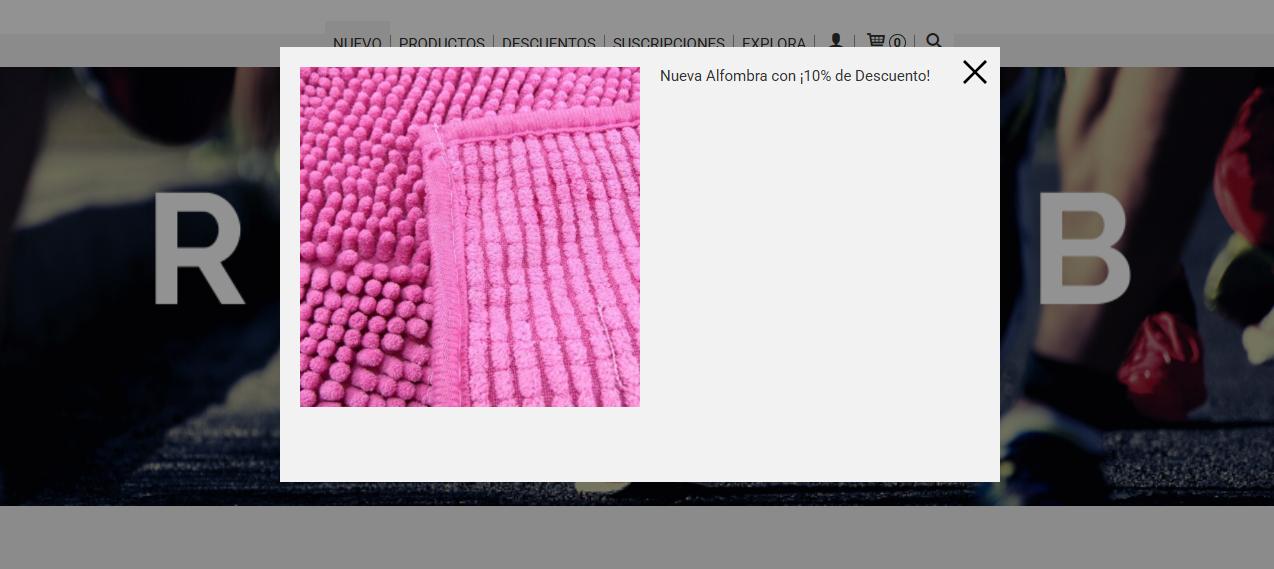Click the search magnifier icon
Viewport: 1274px width, 569px height.
[x=934, y=41]
